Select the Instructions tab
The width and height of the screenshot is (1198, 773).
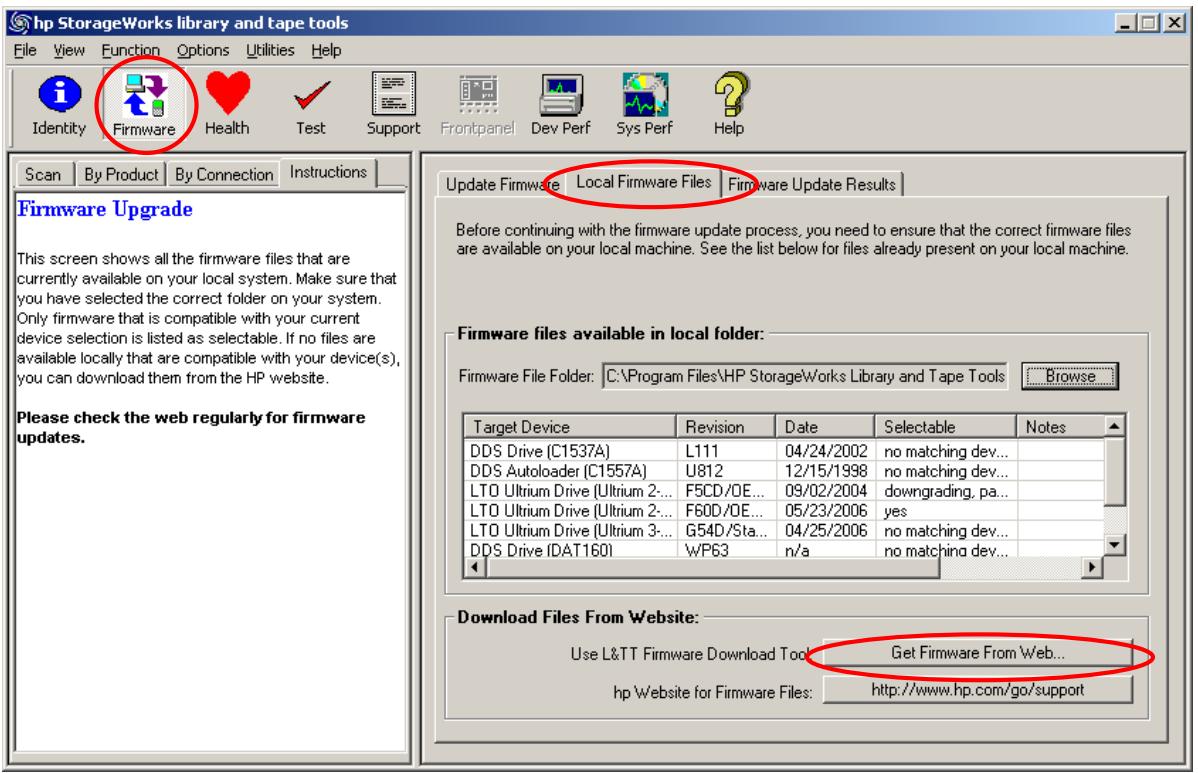pos(329,172)
